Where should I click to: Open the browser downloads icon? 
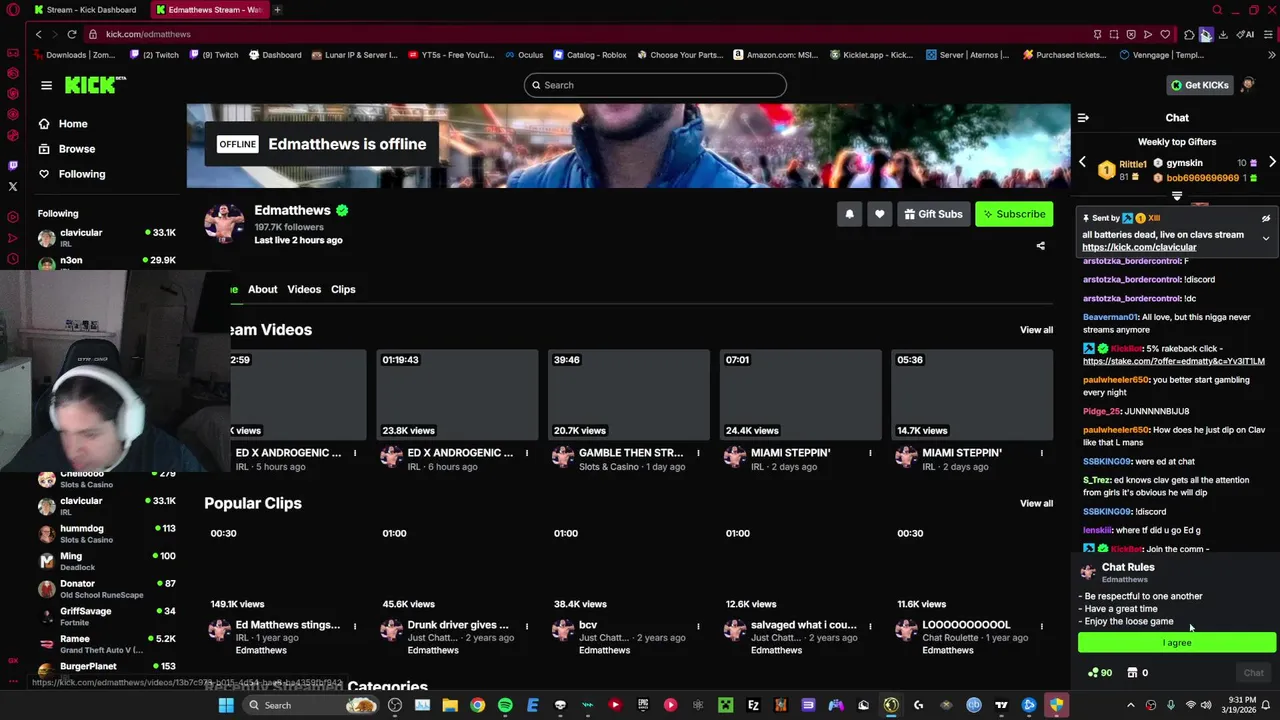(x=1223, y=34)
